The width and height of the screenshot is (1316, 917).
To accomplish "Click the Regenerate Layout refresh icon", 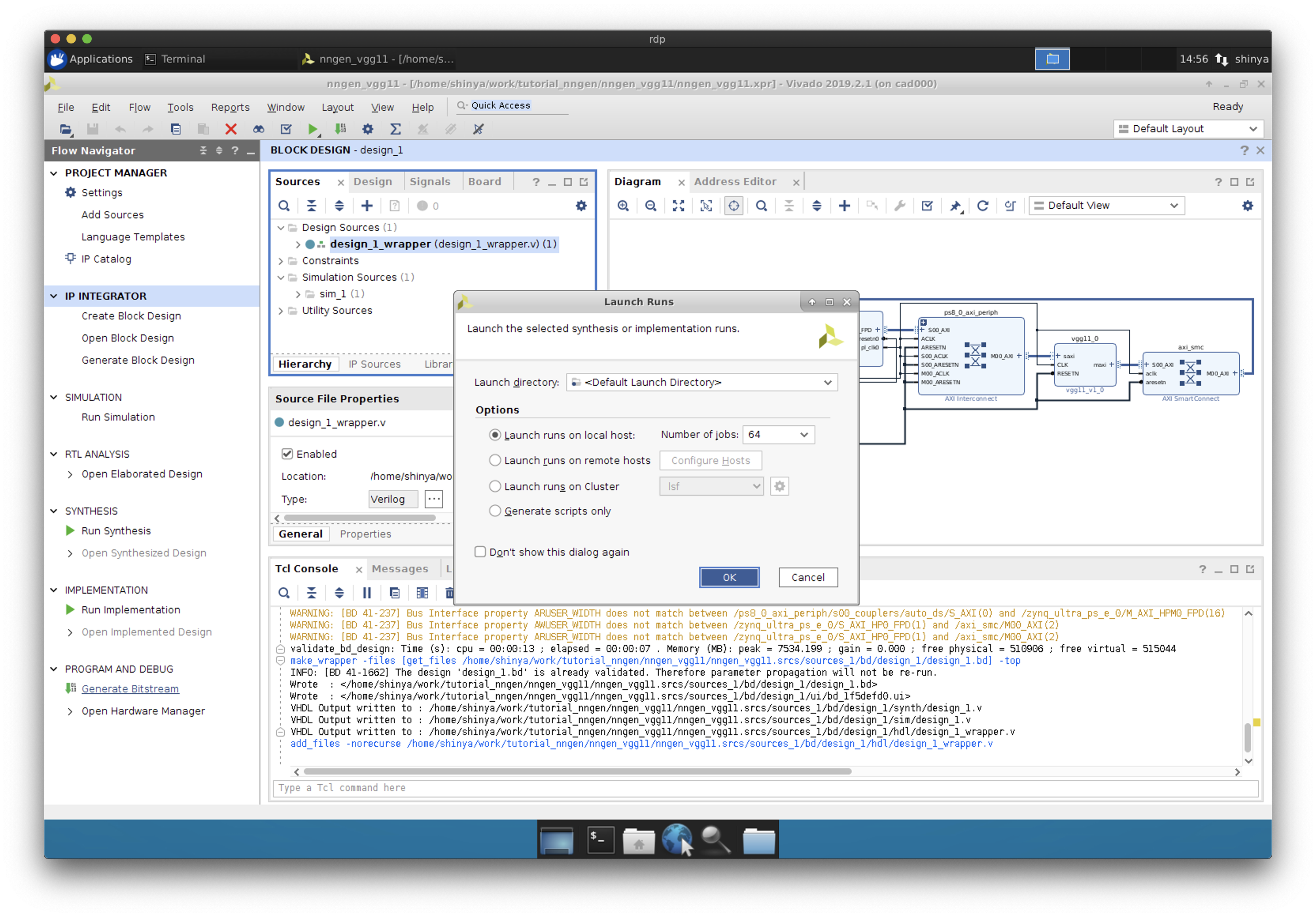I will [x=982, y=206].
